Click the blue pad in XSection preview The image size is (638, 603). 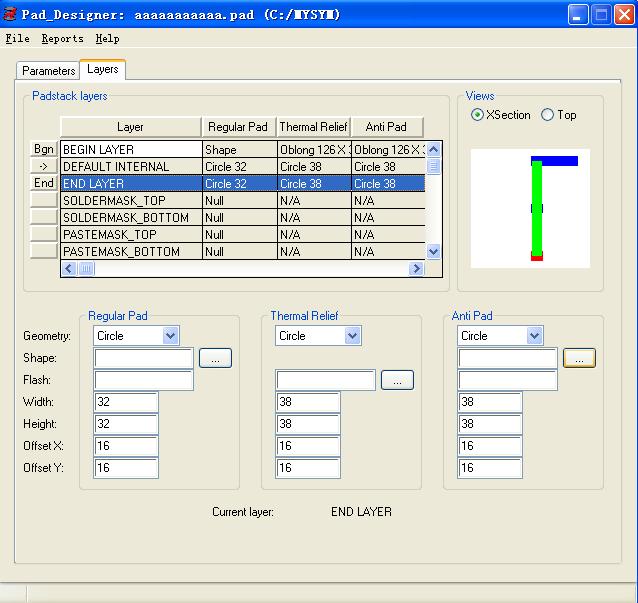555,161
